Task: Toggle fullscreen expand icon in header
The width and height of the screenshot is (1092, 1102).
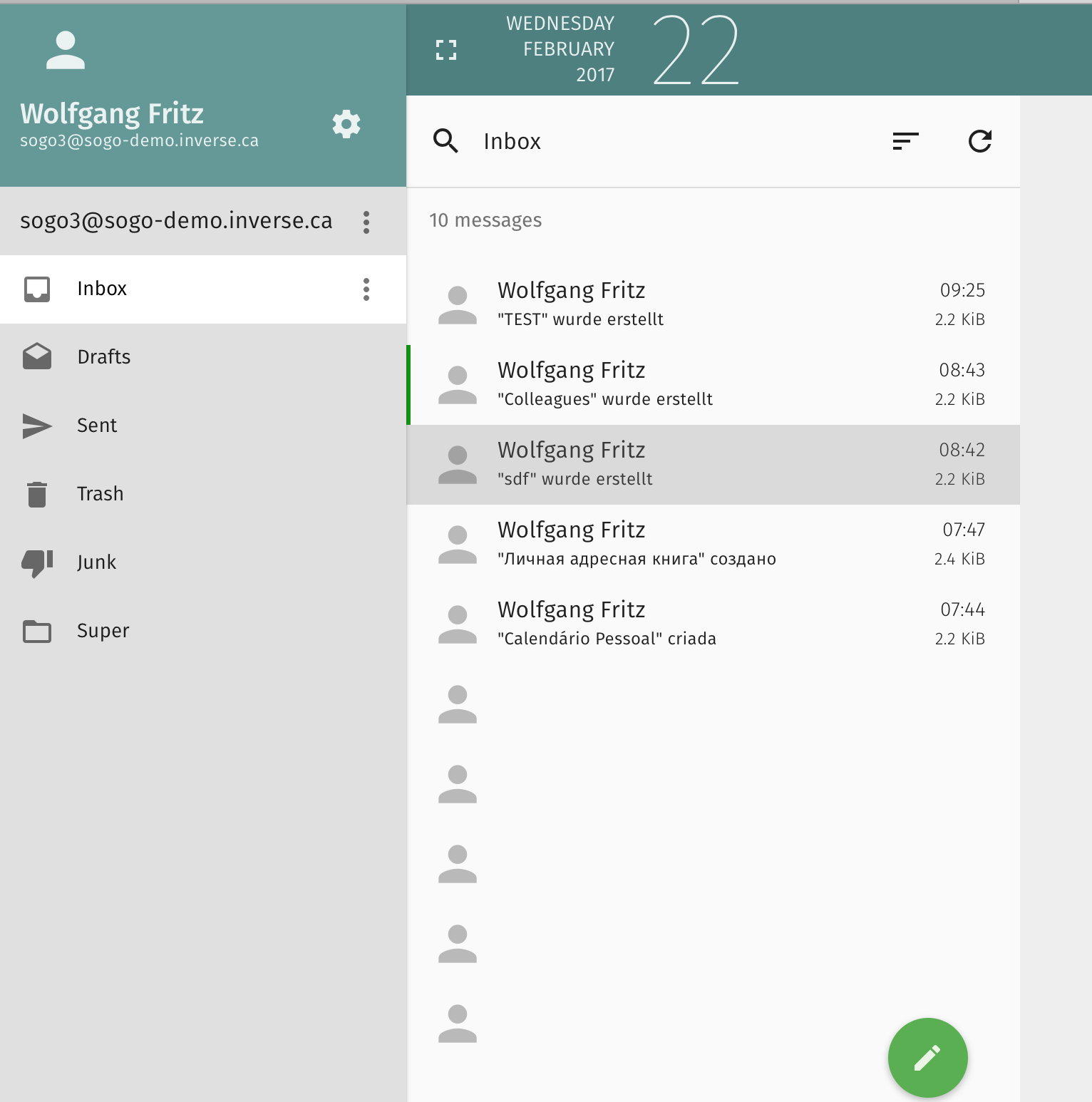Action: pos(446,50)
